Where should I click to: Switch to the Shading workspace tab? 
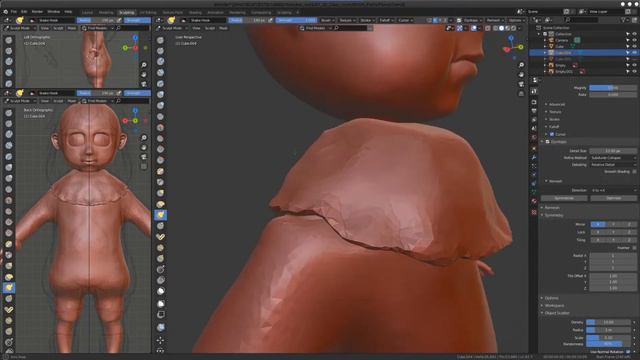click(195, 13)
